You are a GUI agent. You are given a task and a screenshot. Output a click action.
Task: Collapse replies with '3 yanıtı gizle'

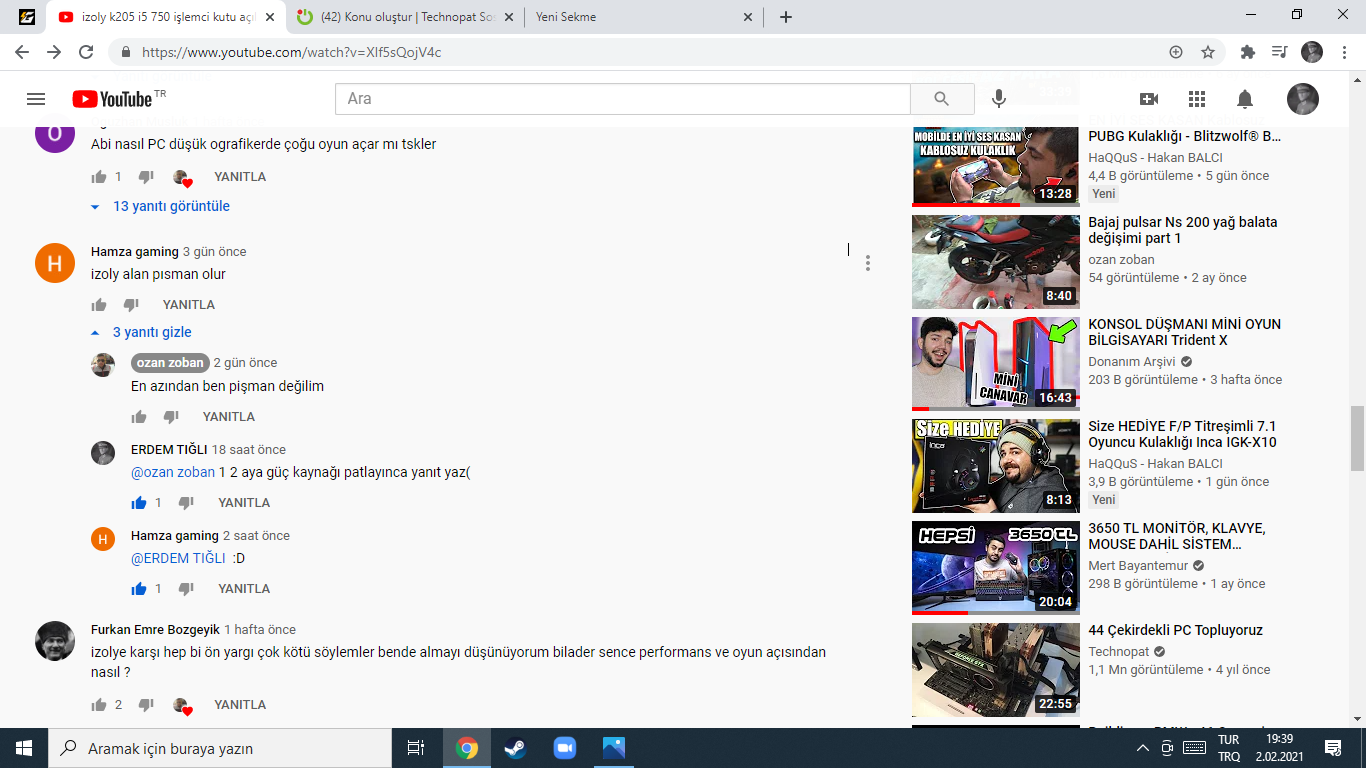pyautogui.click(x=141, y=332)
